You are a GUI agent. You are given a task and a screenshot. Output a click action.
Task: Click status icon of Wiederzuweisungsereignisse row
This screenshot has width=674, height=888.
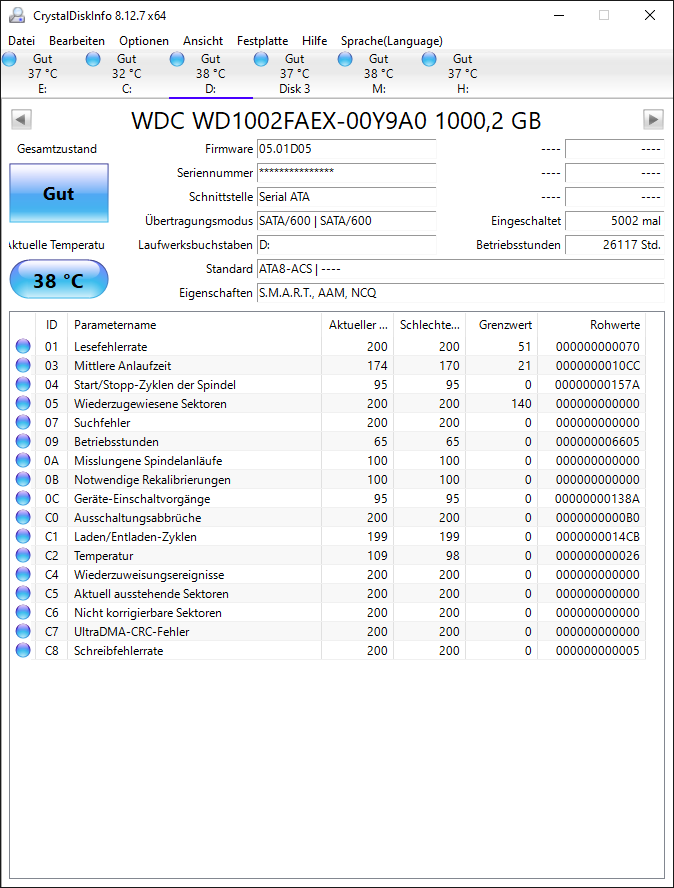(23, 574)
